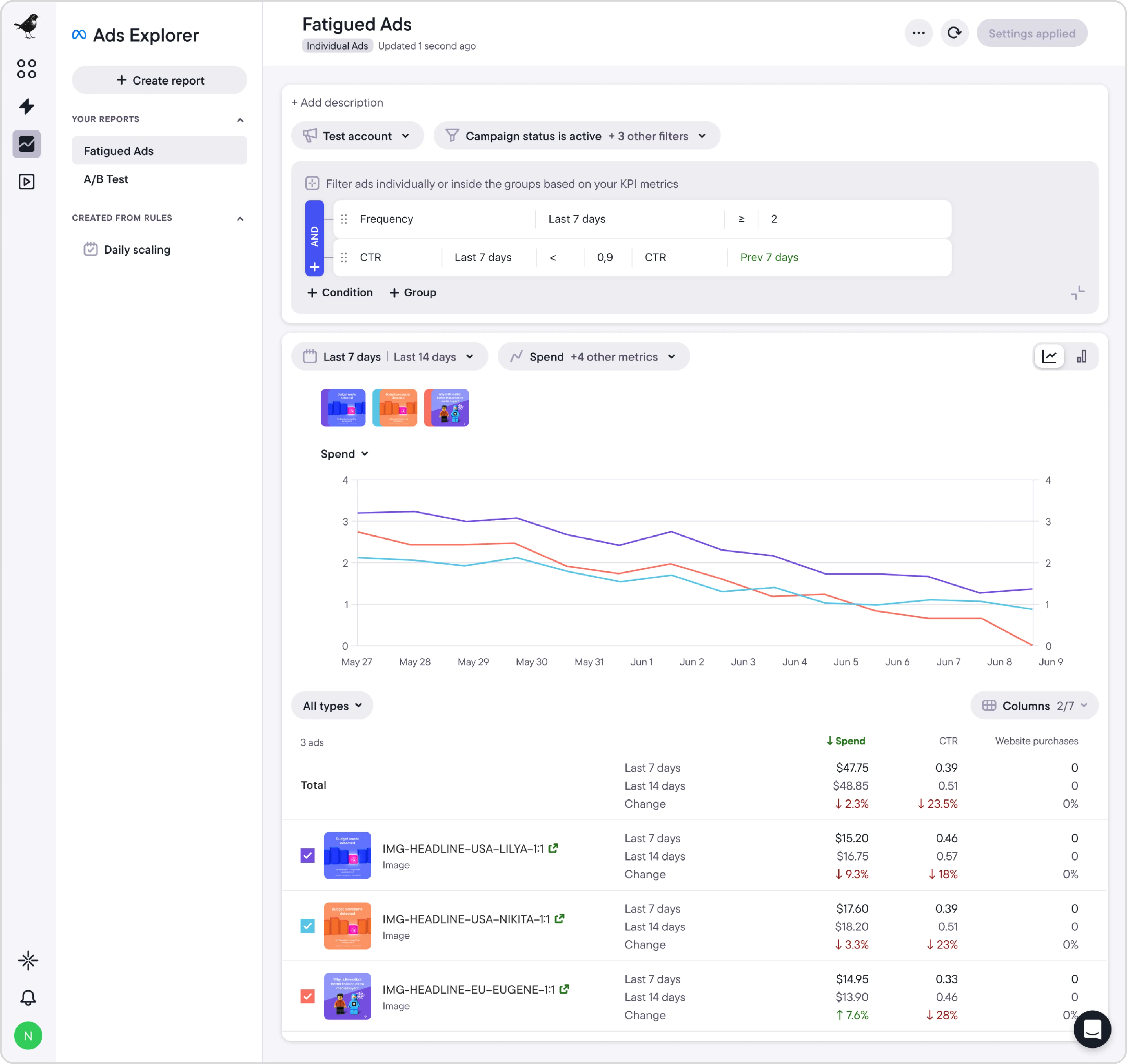
Task: Deselect the IMG-HEADLINE-EU-EUGENE-1:1 checkbox
Action: pyautogui.click(x=307, y=996)
